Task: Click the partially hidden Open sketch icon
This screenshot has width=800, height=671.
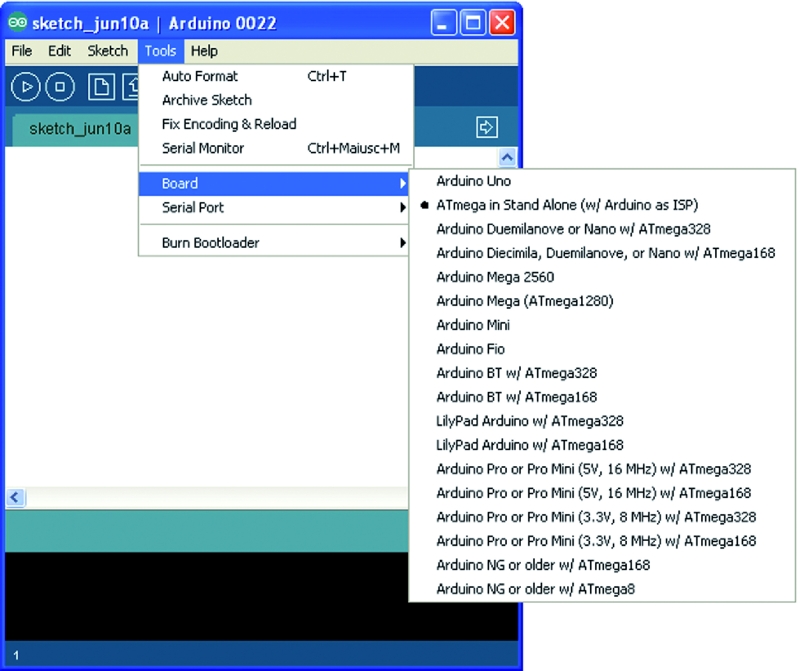Action: click(130, 87)
